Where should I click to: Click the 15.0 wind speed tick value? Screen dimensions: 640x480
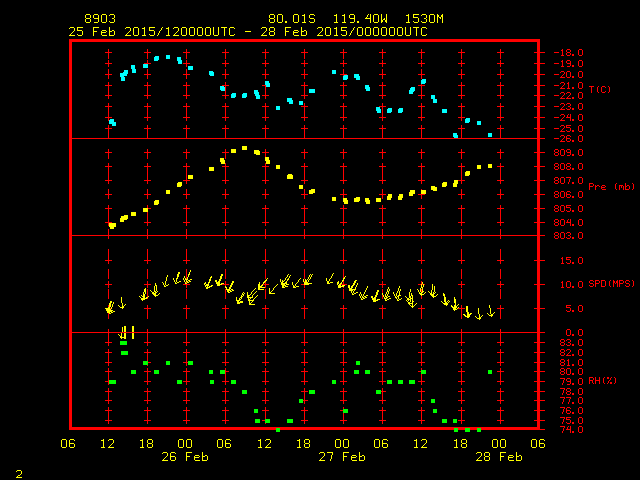[x=571, y=260]
